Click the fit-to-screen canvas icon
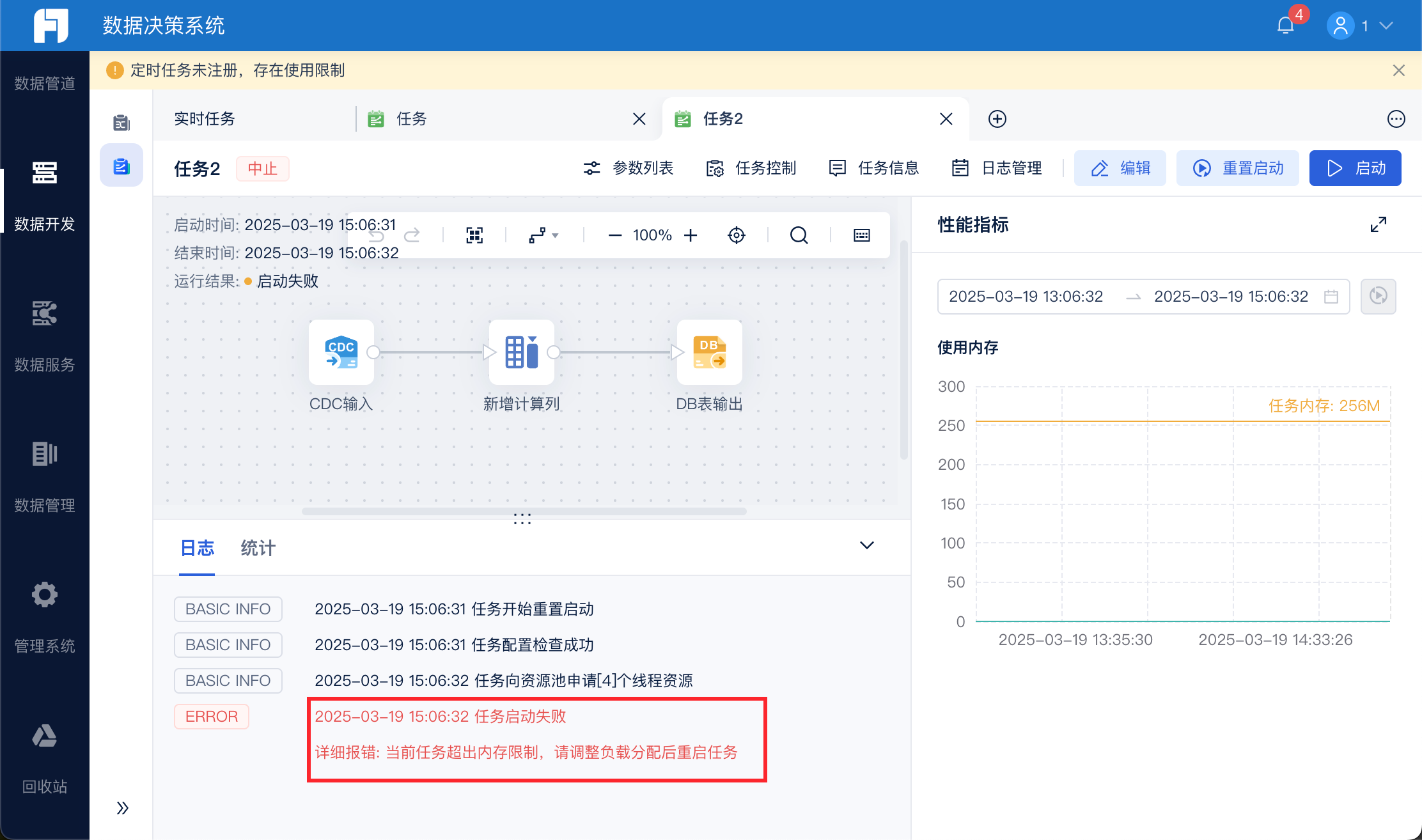1422x840 pixels. pyautogui.click(x=474, y=235)
